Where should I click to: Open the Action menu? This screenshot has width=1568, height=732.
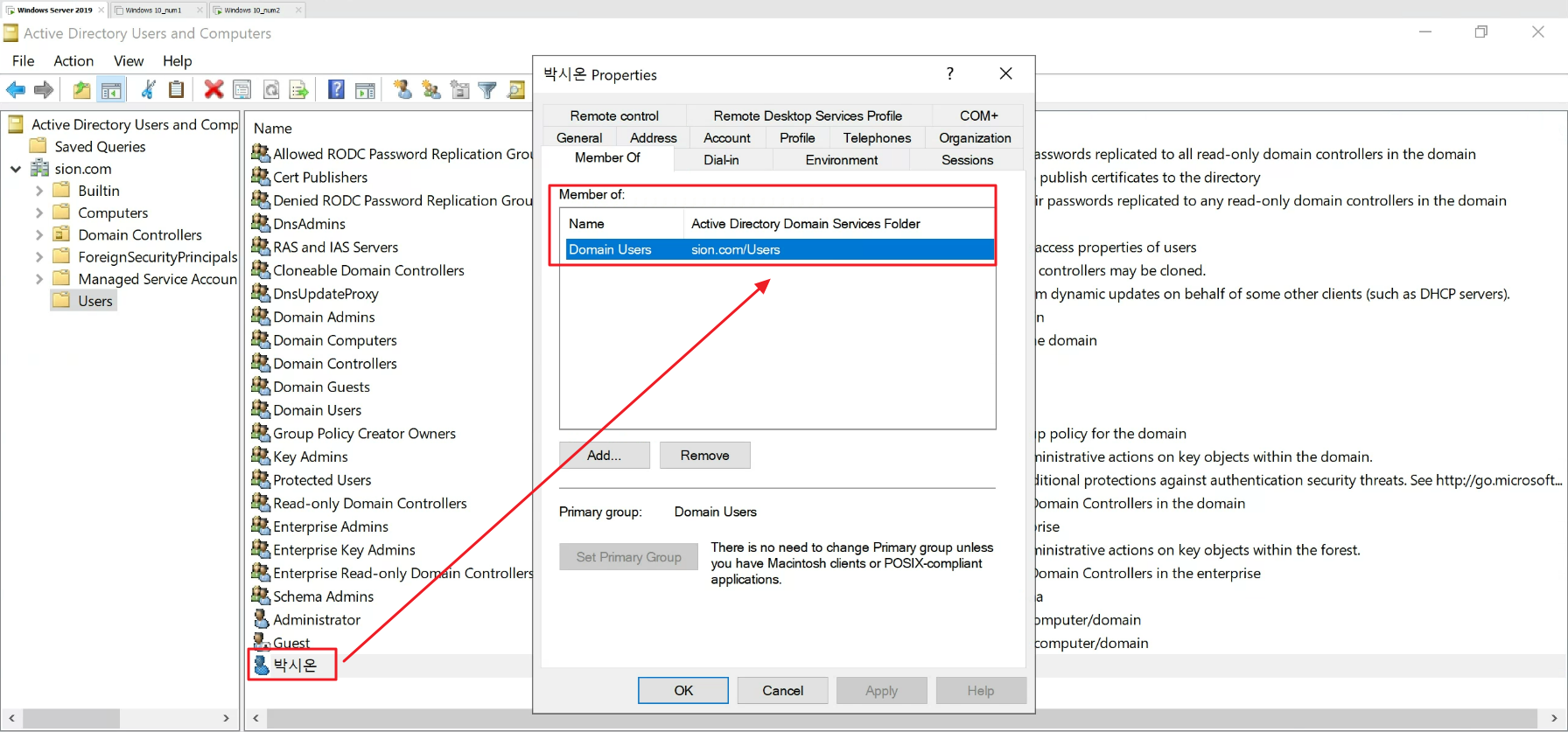tap(73, 60)
